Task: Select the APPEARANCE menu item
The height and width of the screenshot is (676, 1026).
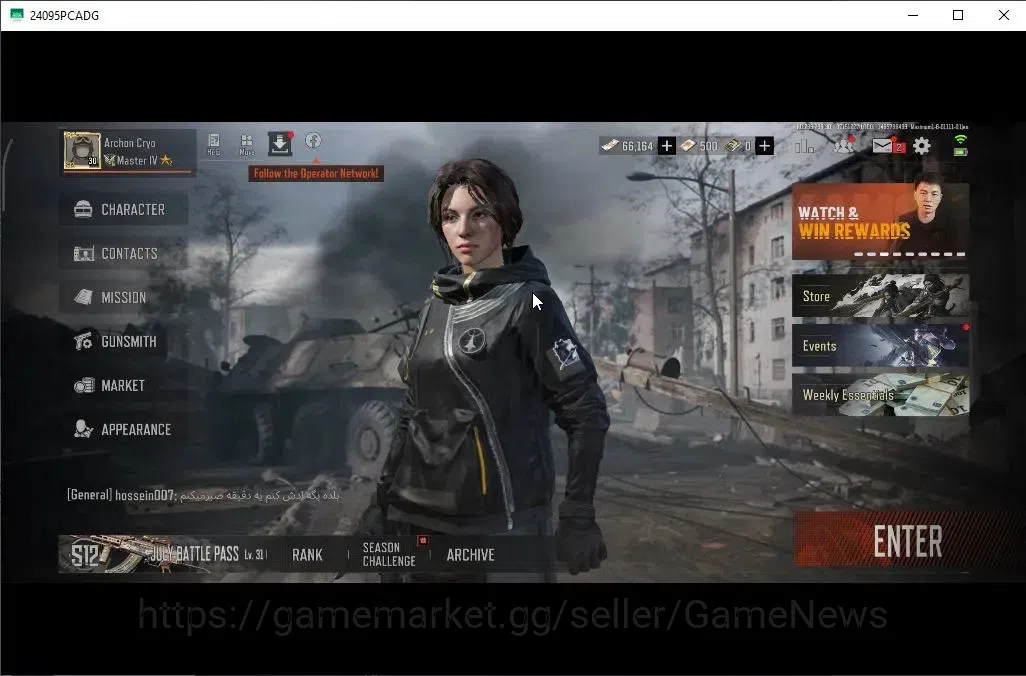Action: click(124, 429)
